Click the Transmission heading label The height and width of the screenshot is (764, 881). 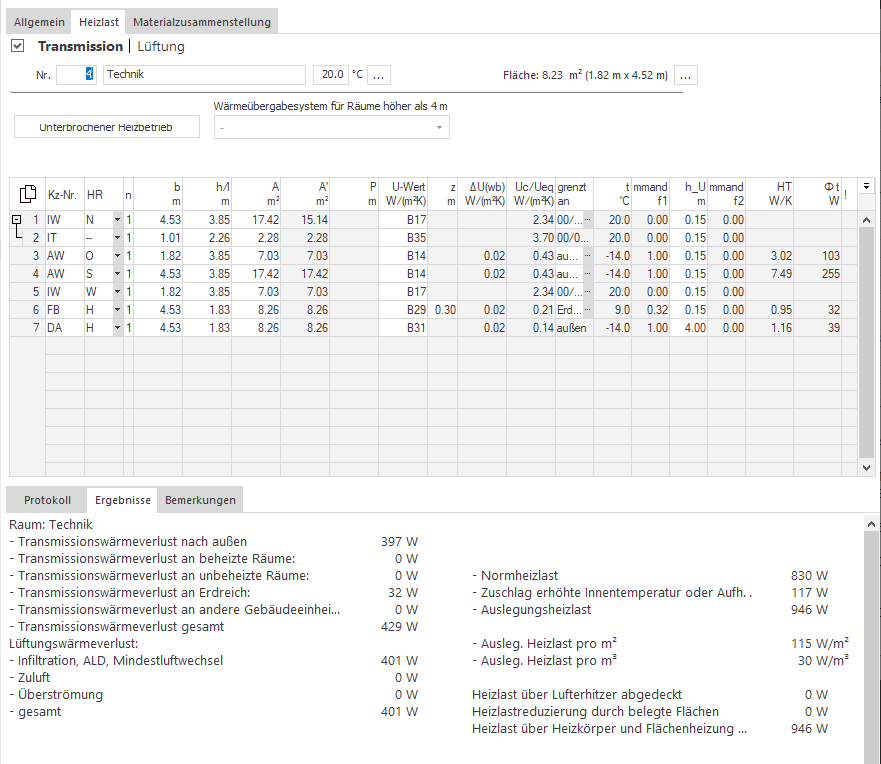coord(80,46)
